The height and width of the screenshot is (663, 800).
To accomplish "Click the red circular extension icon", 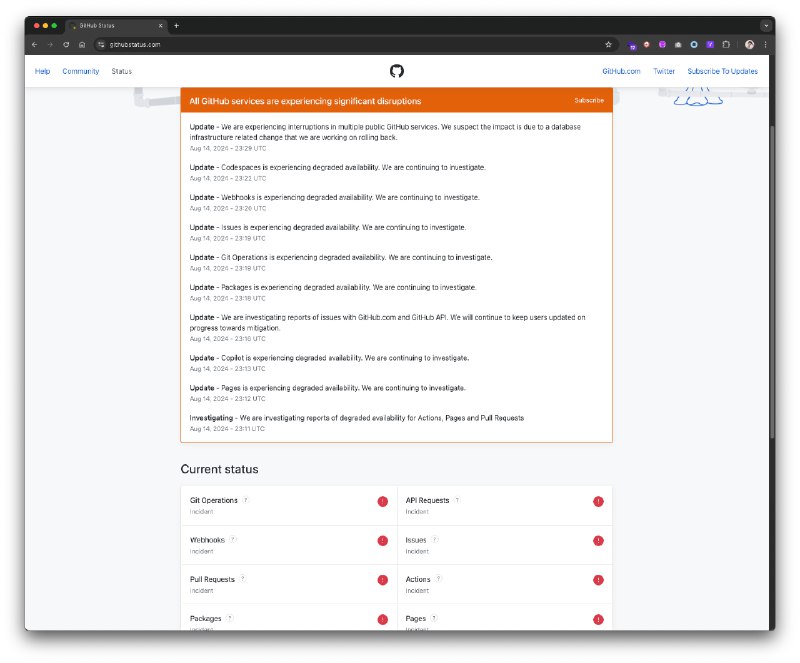I will coord(646,44).
